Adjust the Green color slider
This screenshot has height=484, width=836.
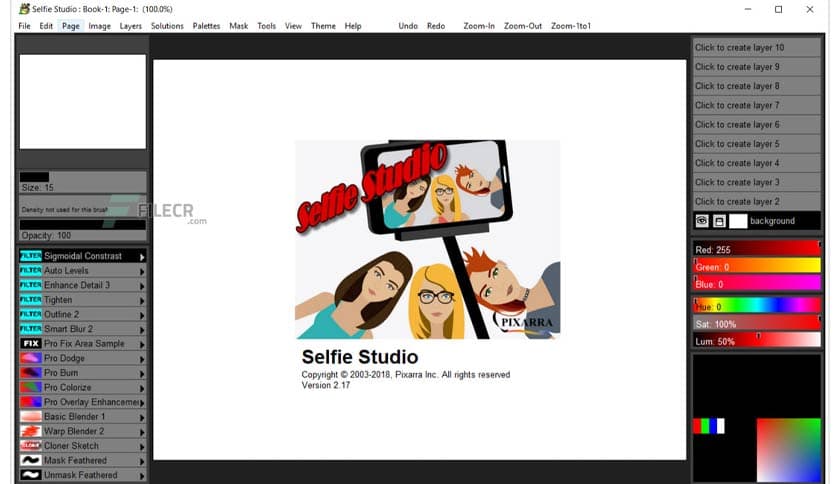click(x=757, y=267)
